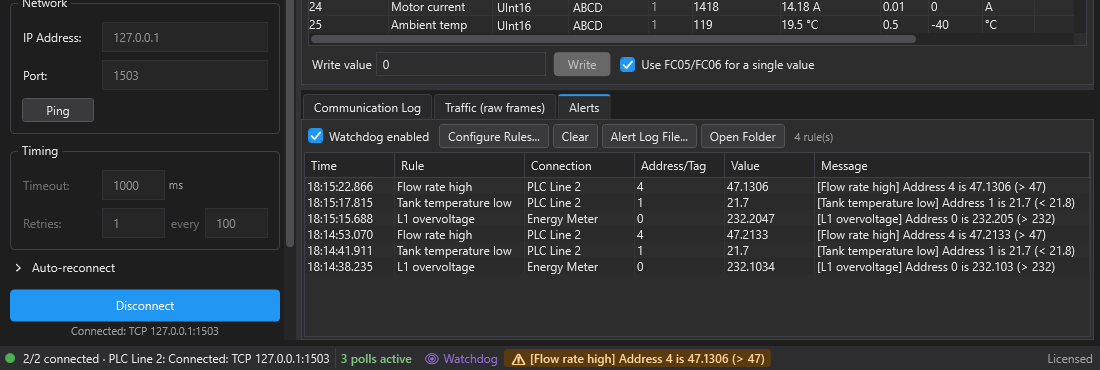Image resolution: width=1100 pixels, height=370 pixels.
Task: Click the Disconnect button
Action: [x=145, y=305]
